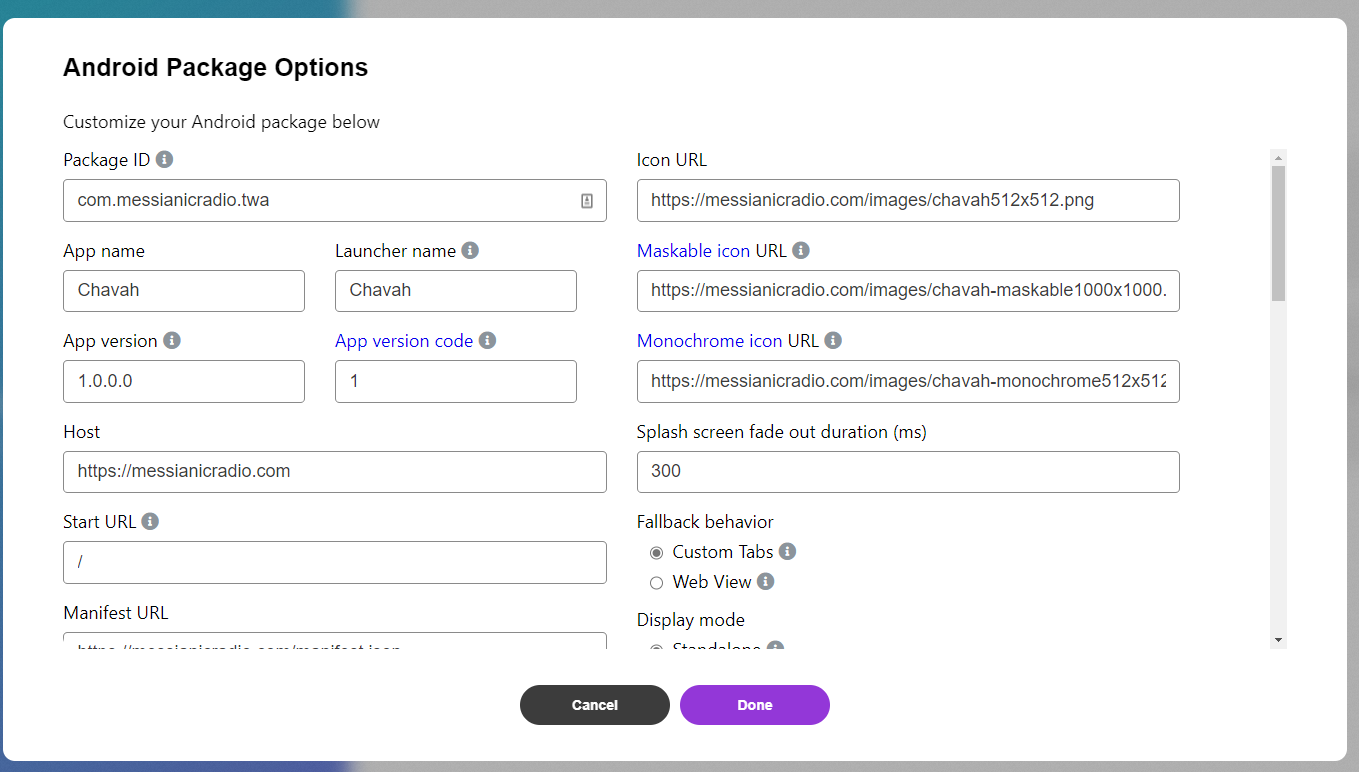This screenshot has width=1359, height=772.
Task: Click the App version info icon
Action: [170, 340]
